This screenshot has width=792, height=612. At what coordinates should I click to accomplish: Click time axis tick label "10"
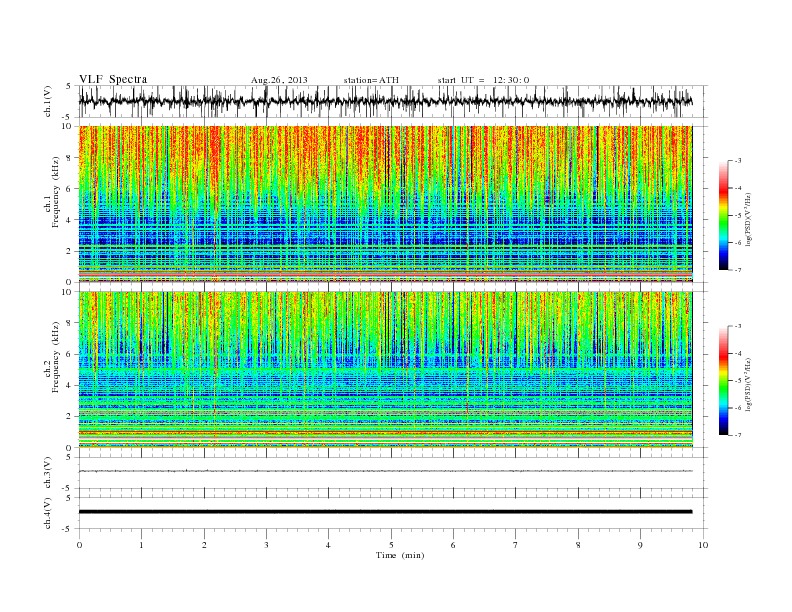click(703, 545)
